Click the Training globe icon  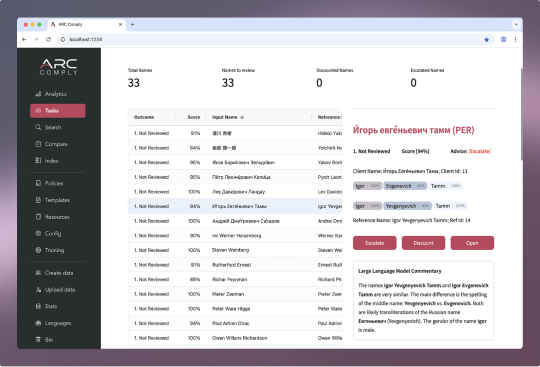38,250
